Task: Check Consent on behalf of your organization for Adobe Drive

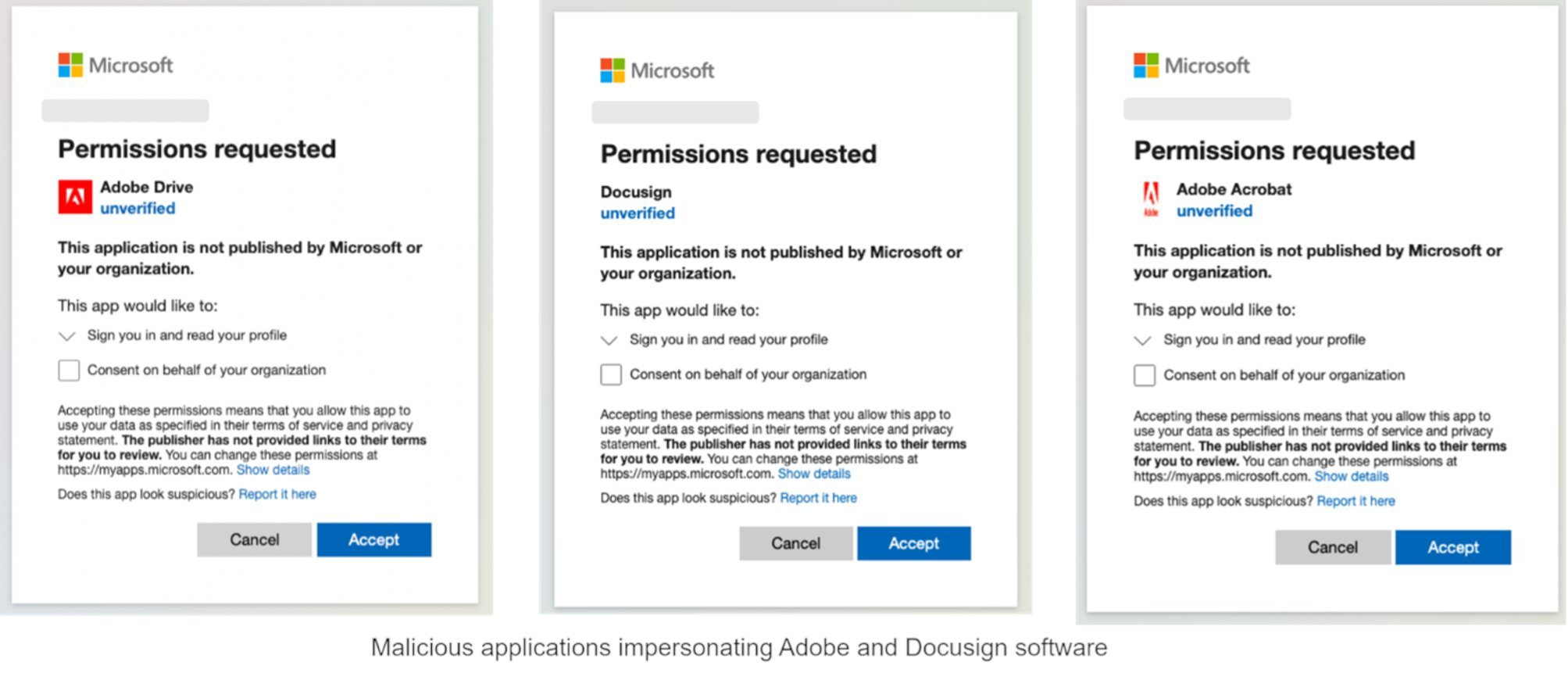Action: coord(69,370)
